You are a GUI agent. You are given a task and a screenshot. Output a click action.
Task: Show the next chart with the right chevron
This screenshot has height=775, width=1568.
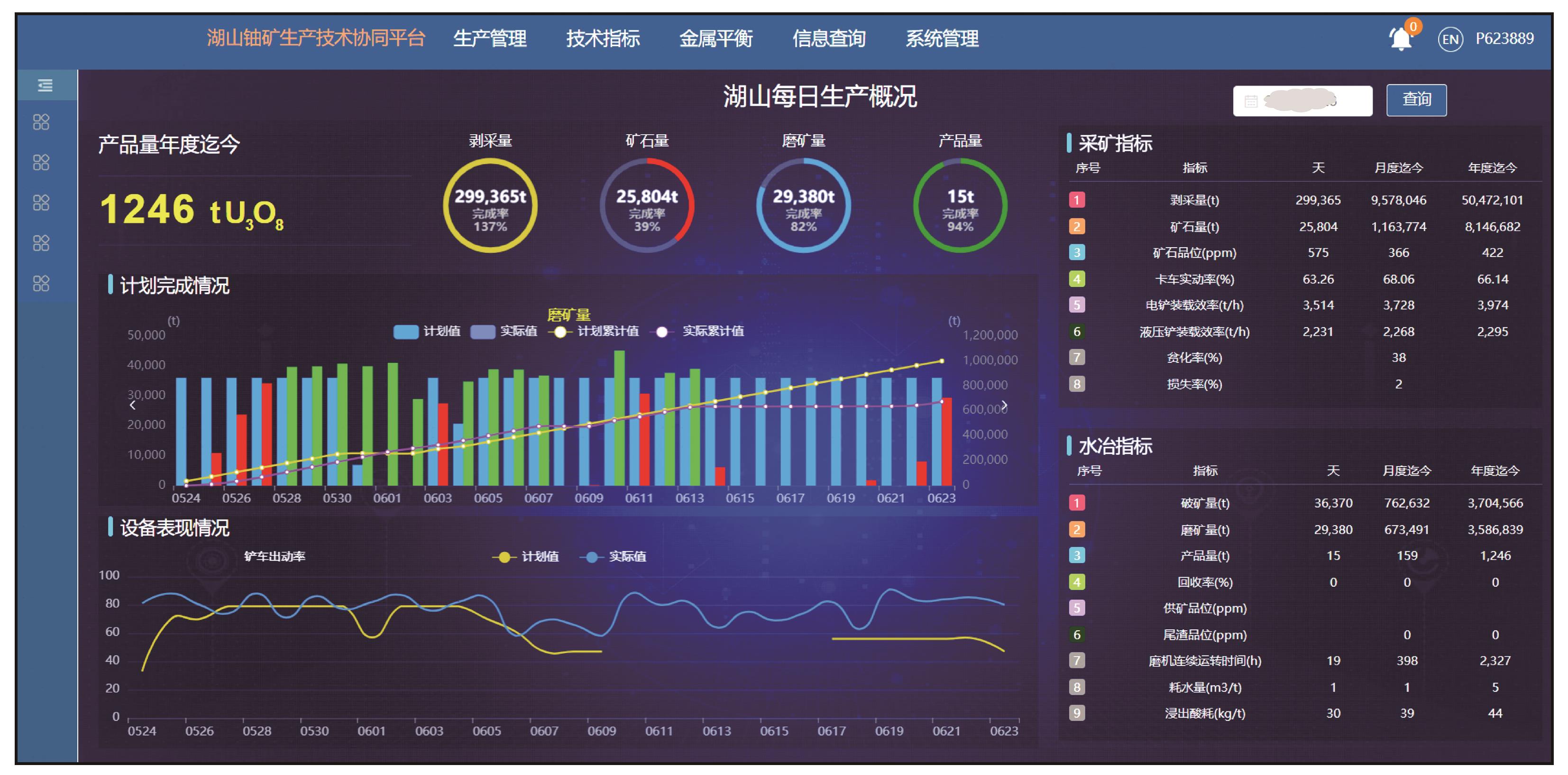point(1004,405)
